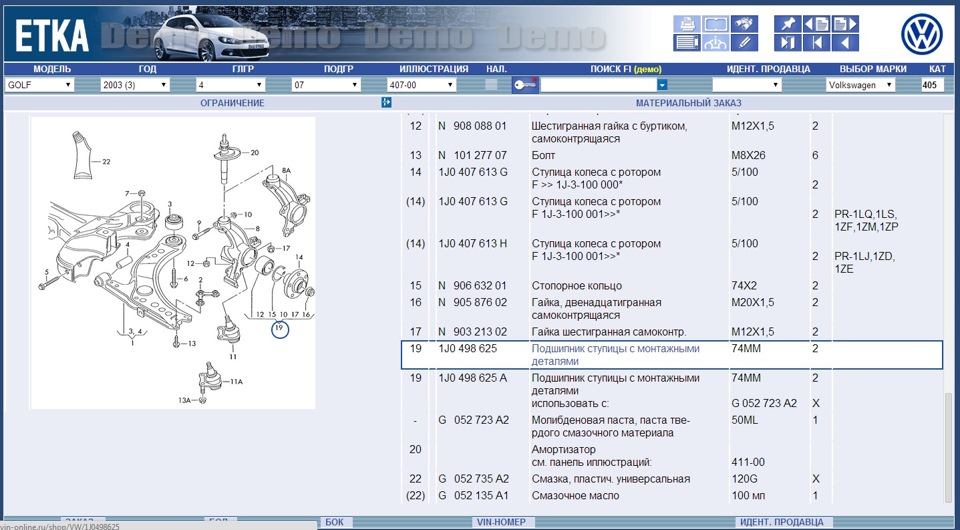The width and height of the screenshot is (960, 530).
Task: Open the МОДЕЛЬ dropdown showing GOLF
Action: (39, 85)
